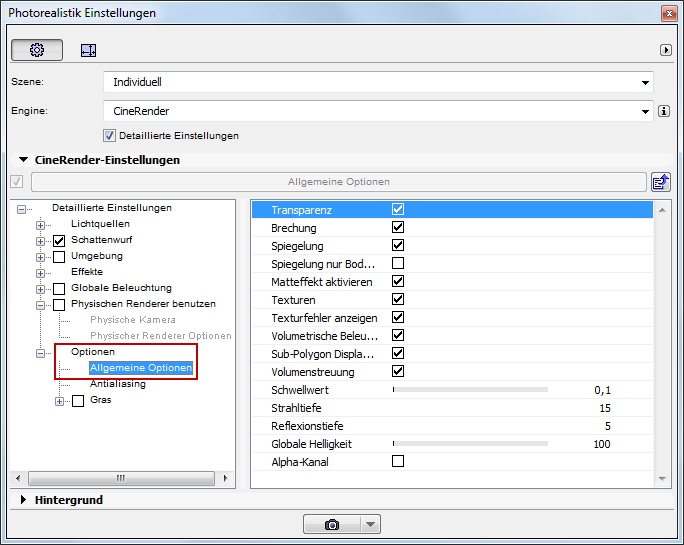The image size is (684, 545).
Task: Enable Spiegelung nur Bod... option
Action: (x=398, y=263)
